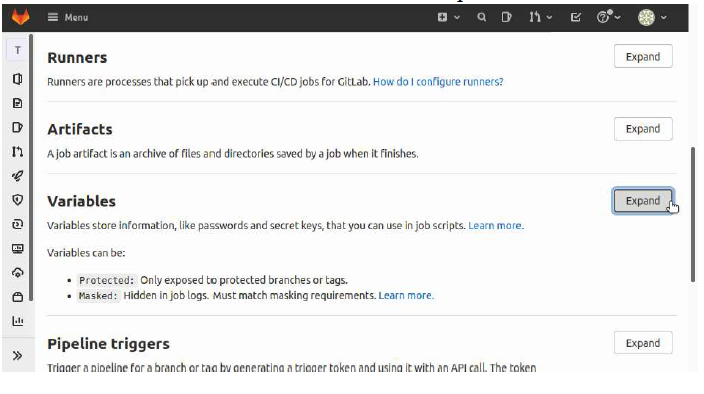
Task: Click the GitLab fox logo
Action: tap(20, 17)
